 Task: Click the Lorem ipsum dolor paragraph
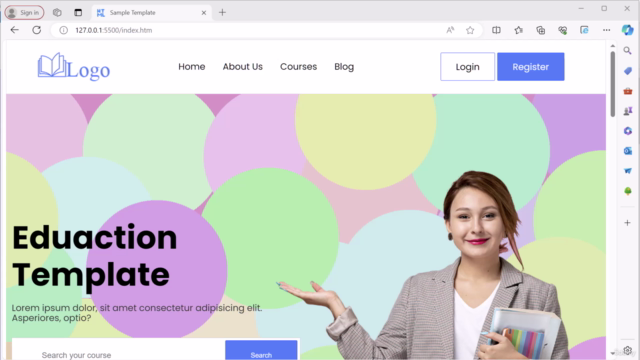tap(137, 313)
